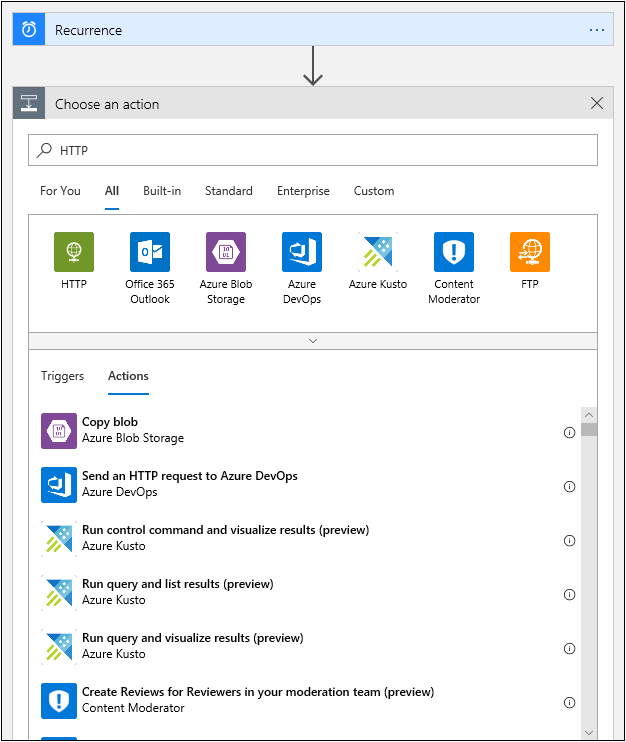Select the All tab
The image size is (626, 742).
tap(112, 191)
